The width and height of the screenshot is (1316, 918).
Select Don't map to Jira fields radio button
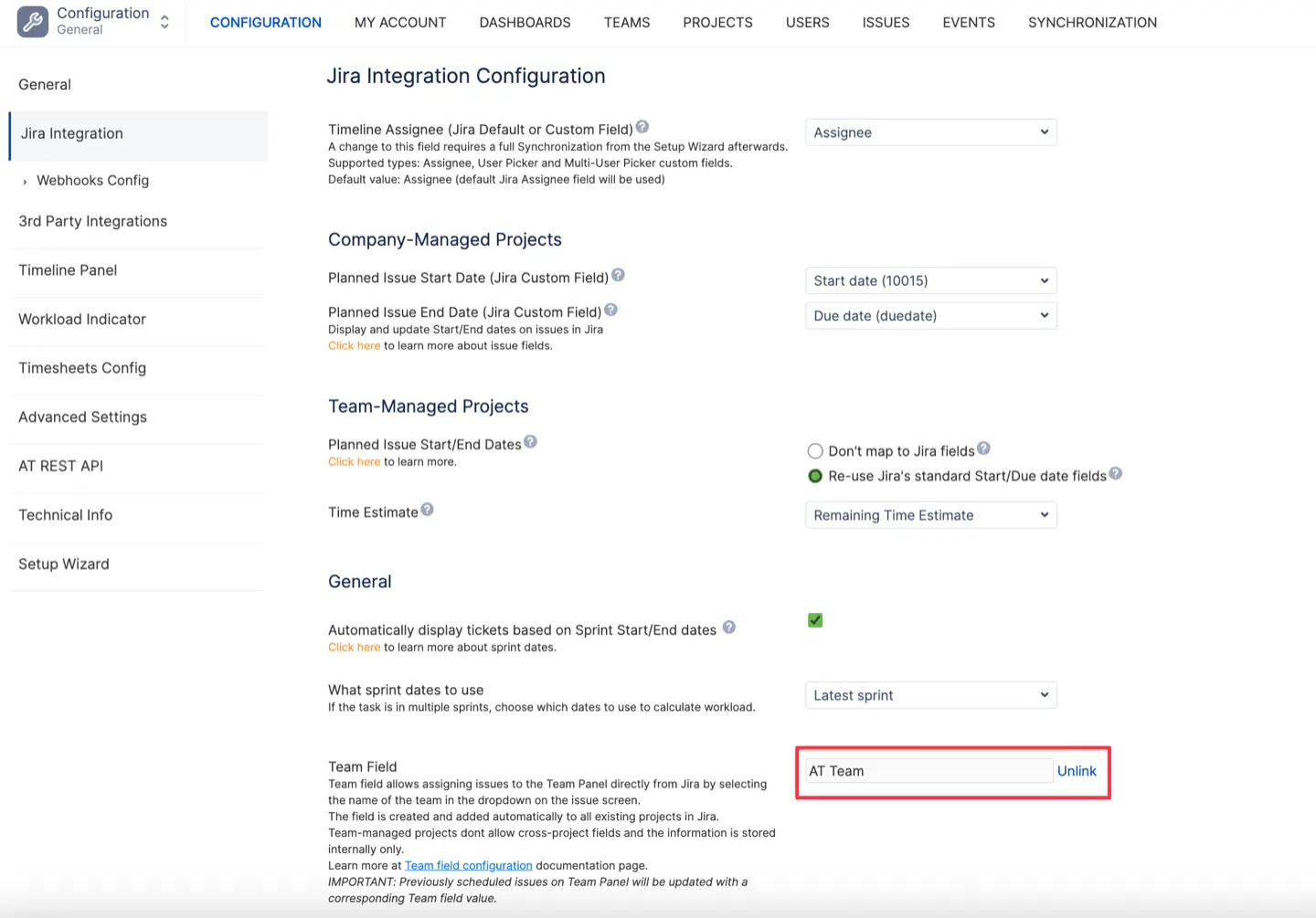815,451
